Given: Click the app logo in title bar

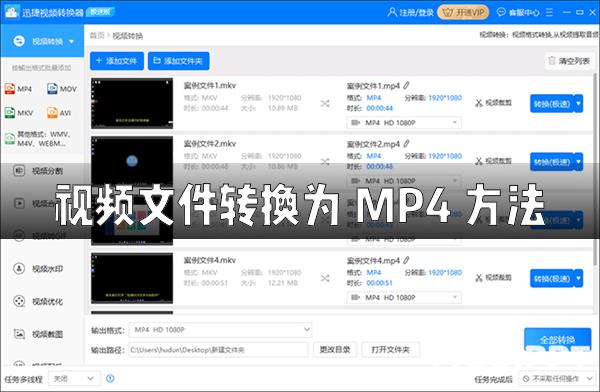Looking at the screenshot, I should [x=11, y=12].
